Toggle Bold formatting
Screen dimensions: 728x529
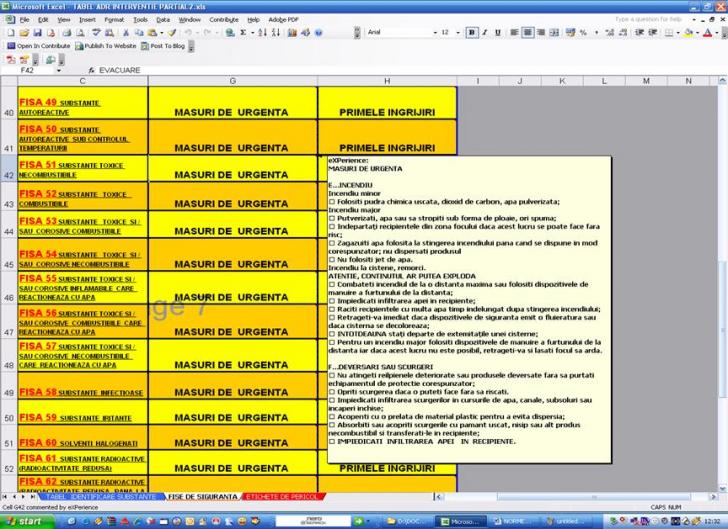472,33
